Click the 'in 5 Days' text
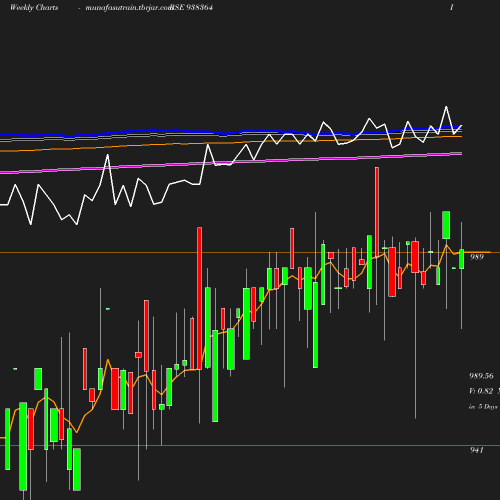This screenshot has width=500, height=500. pos(483,407)
